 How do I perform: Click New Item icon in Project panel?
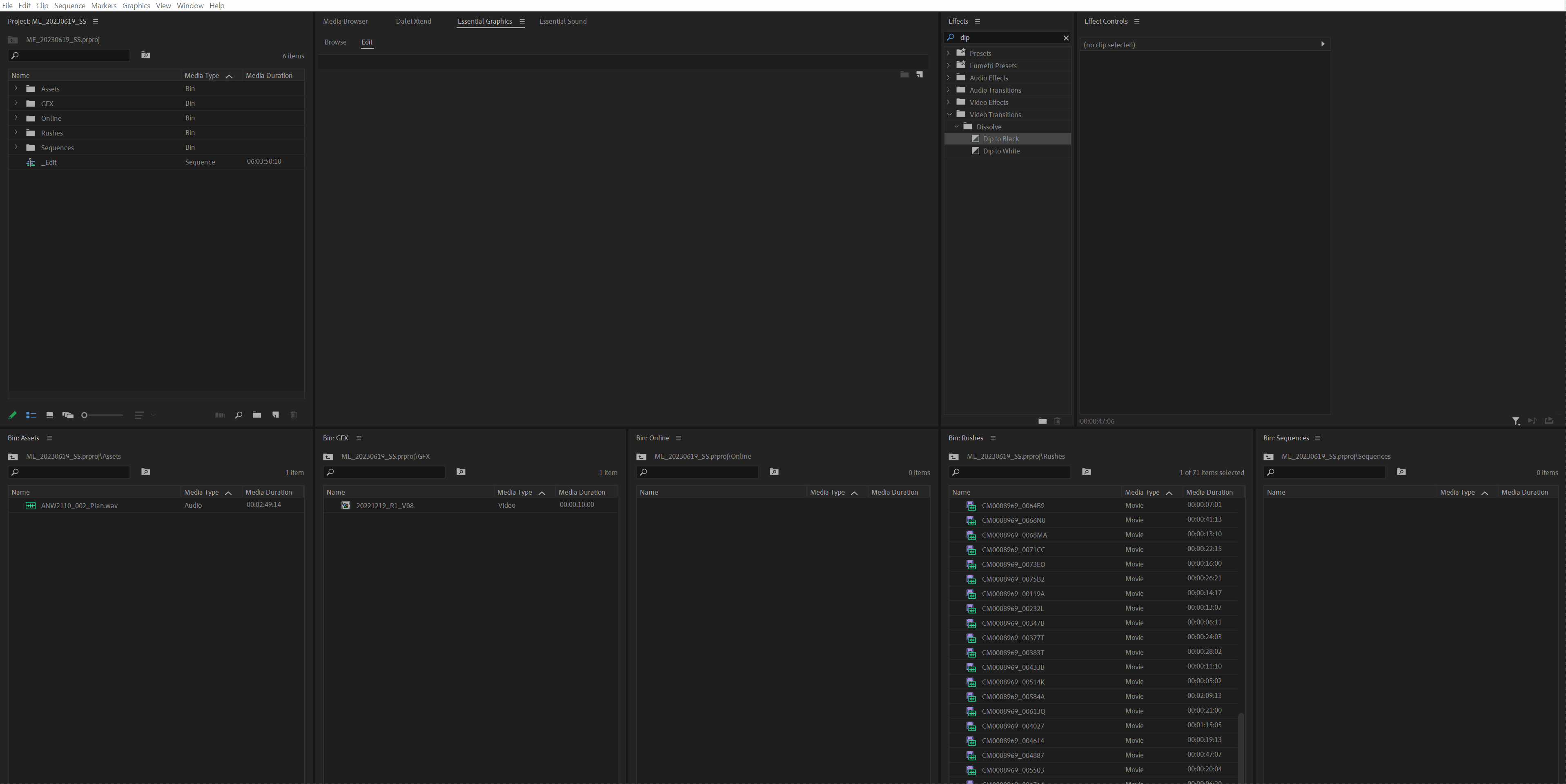coord(275,415)
